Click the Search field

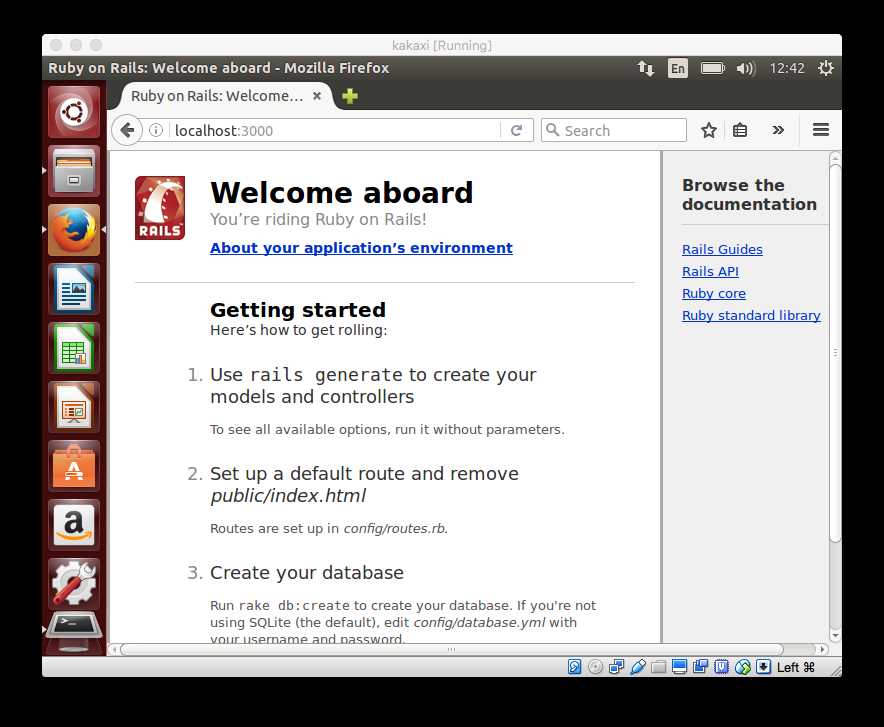(613, 130)
